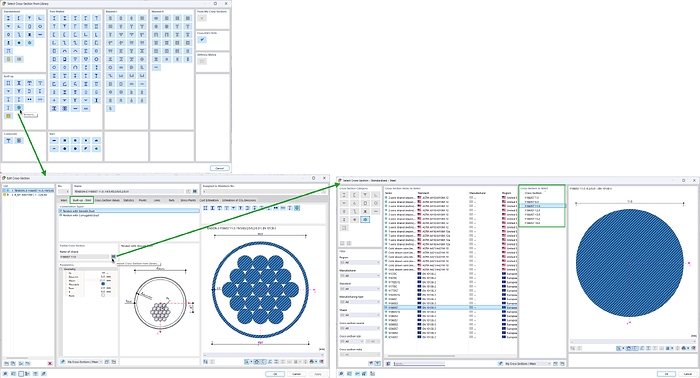This screenshot has width=700, height=378.
Task: Click Cancel in Select Cross-Section from Library window
Action: point(220,168)
